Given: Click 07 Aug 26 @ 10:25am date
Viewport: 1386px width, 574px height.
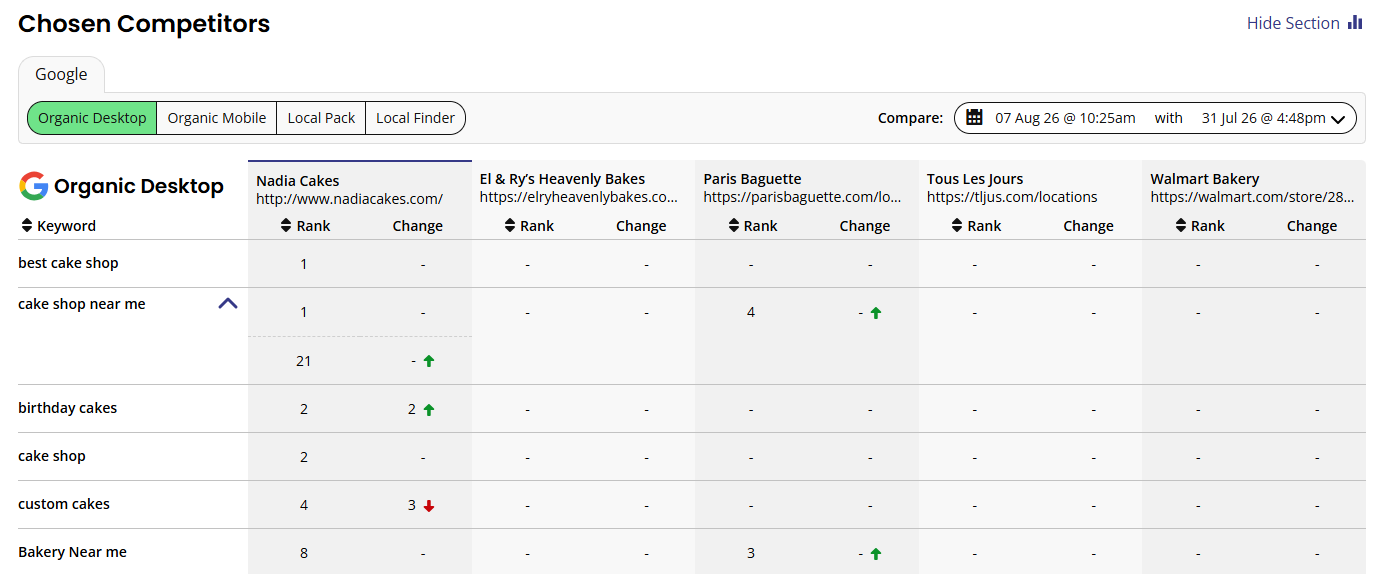Looking at the screenshot, I should 1065,118.
